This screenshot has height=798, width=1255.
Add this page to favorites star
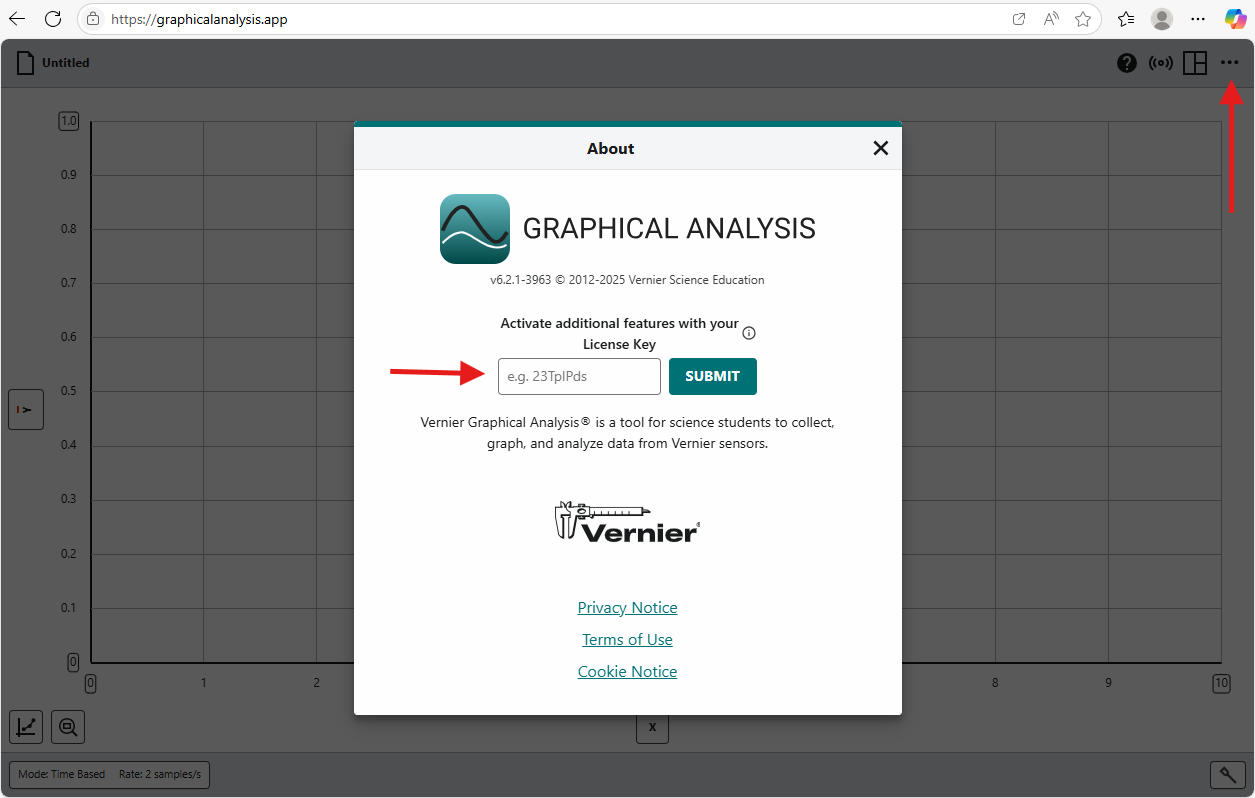click(x=1083, y=19)
